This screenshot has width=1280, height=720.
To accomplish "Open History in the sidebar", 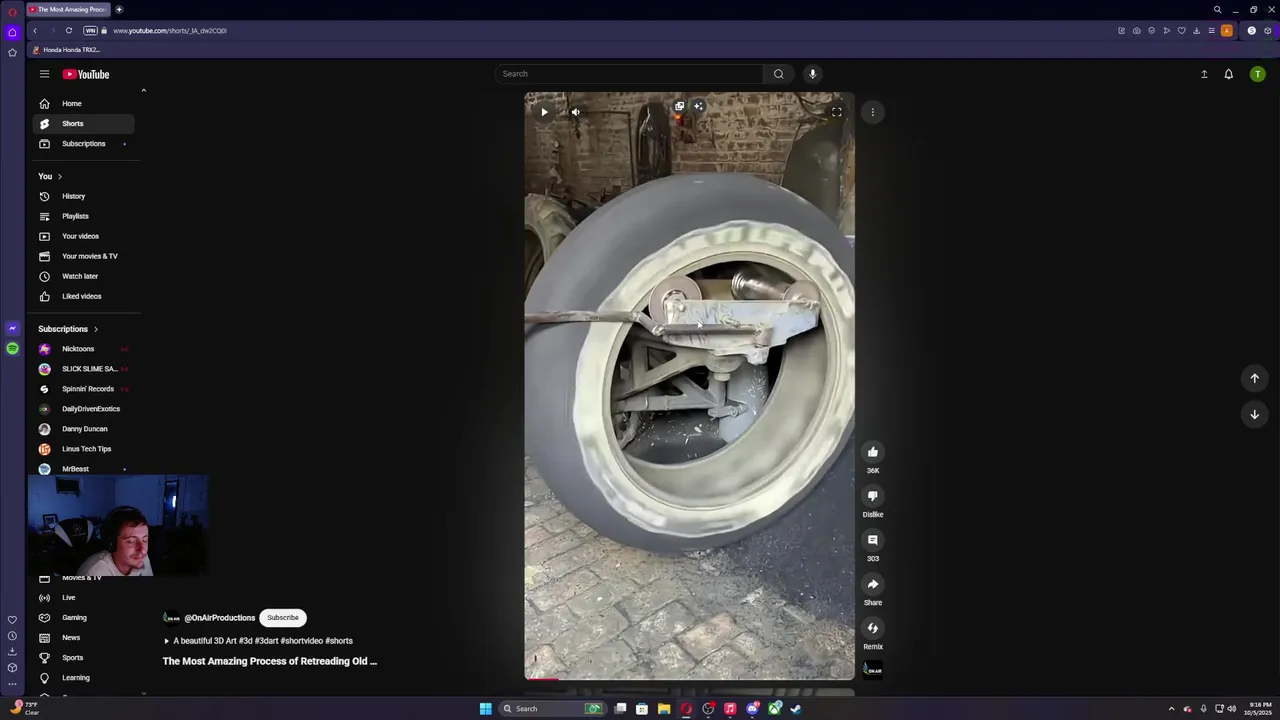I will (84, 196).
